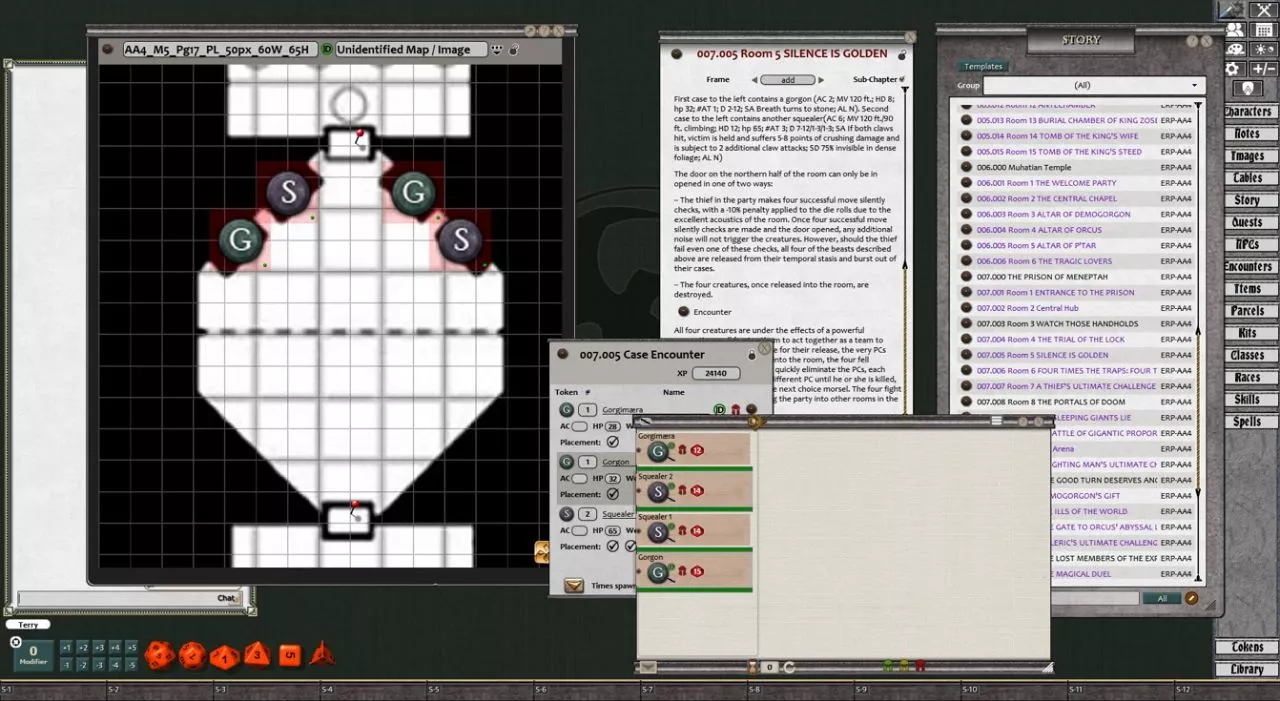Click the Templates button in Story window
Viewport: 1280px width, 701px height.
click(983, 66)
